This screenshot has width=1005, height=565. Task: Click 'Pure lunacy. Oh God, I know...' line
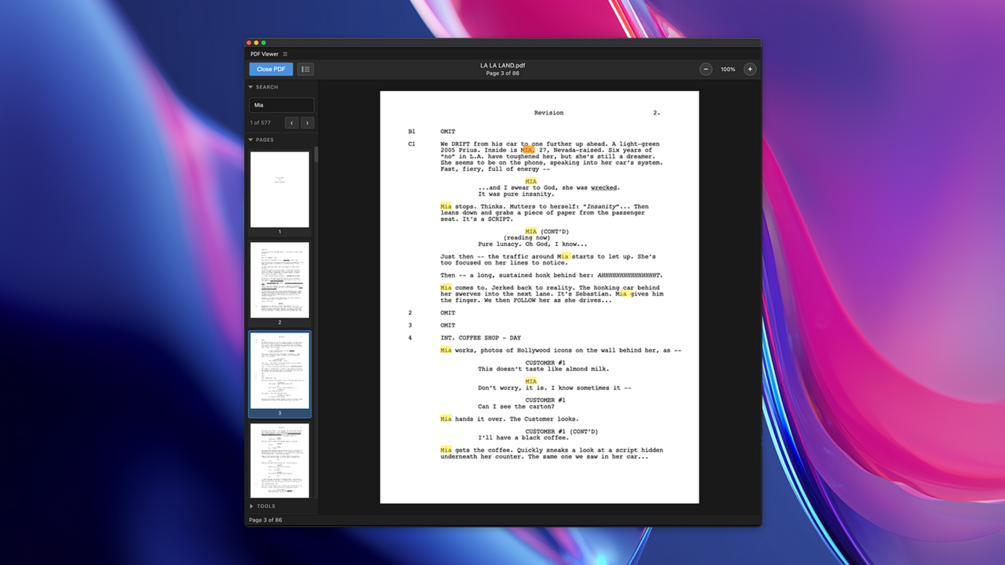[532, 244]
